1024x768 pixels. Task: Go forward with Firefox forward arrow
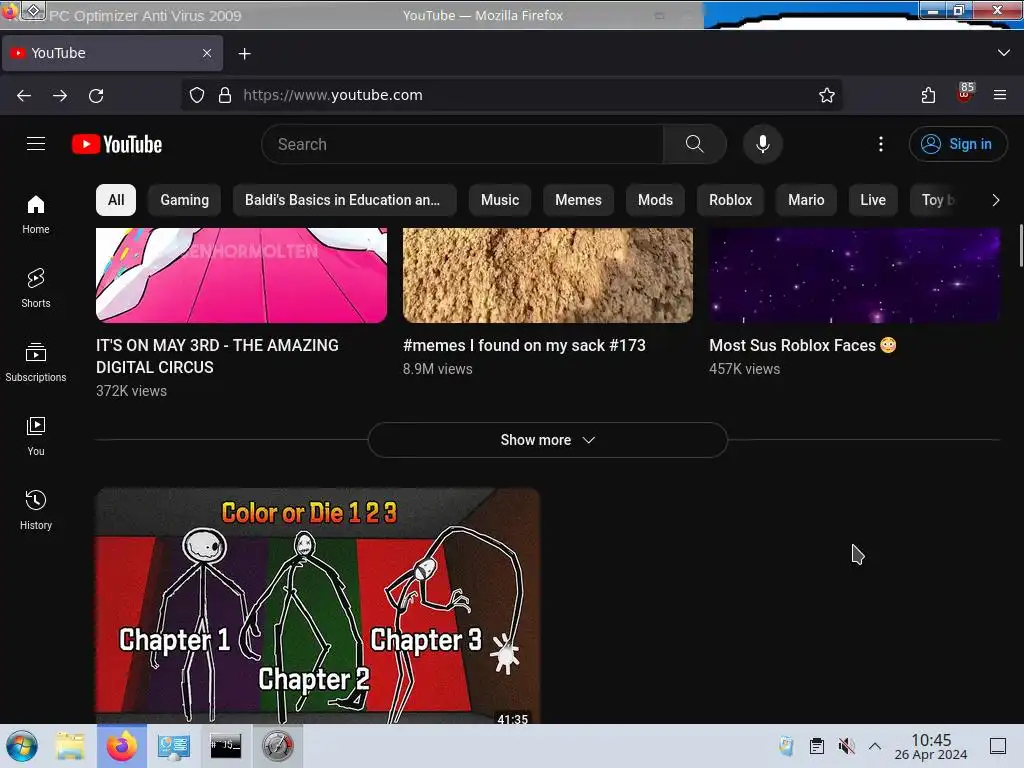tap(60, 95)
